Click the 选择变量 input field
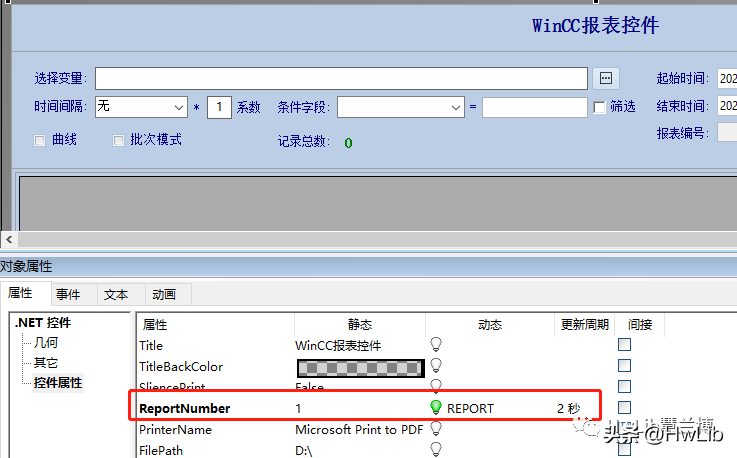The height and width of the screenshot is (458, 737). pos(340,79)
